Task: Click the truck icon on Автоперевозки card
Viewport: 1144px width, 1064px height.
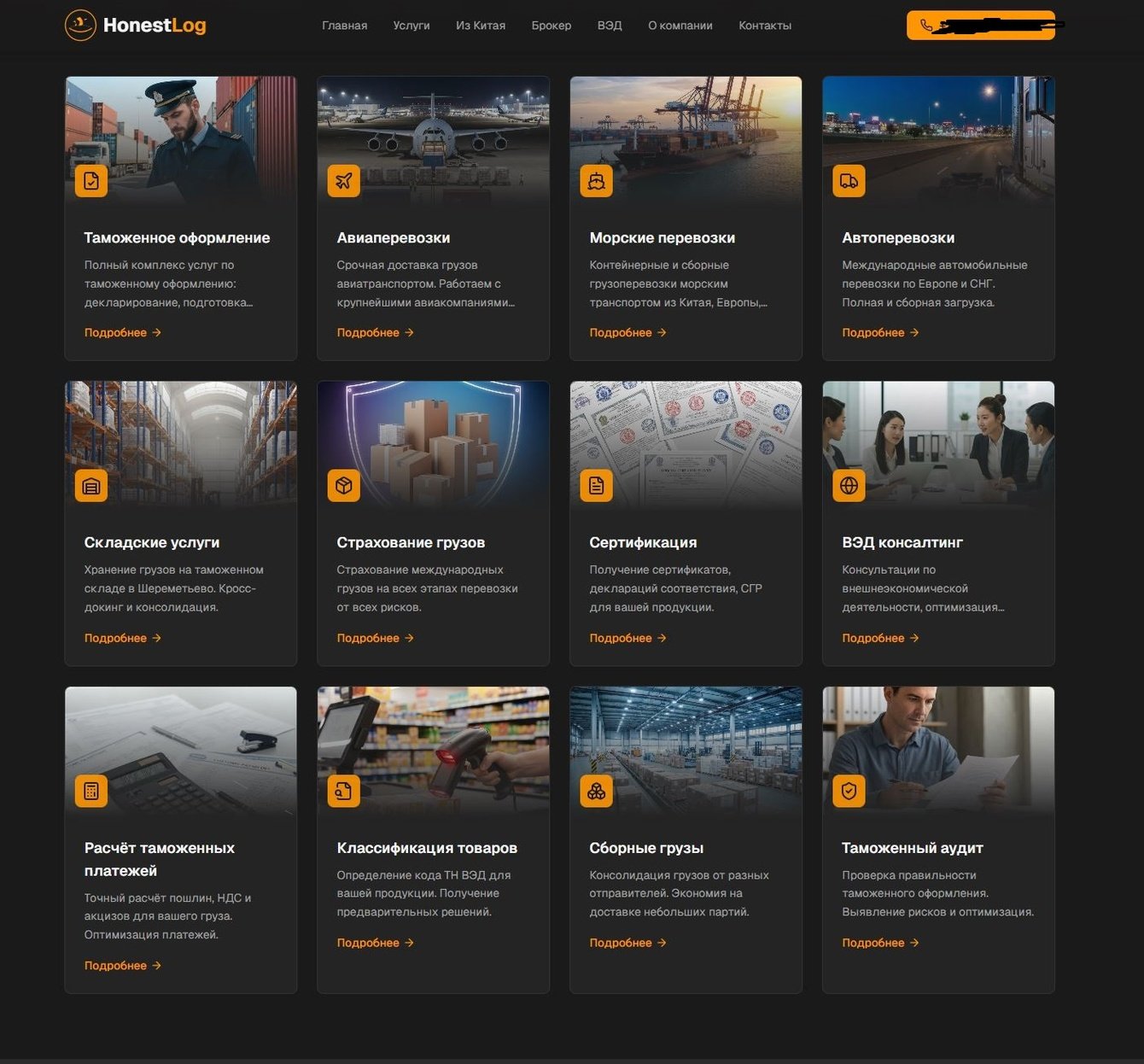Action: (849, 181)
